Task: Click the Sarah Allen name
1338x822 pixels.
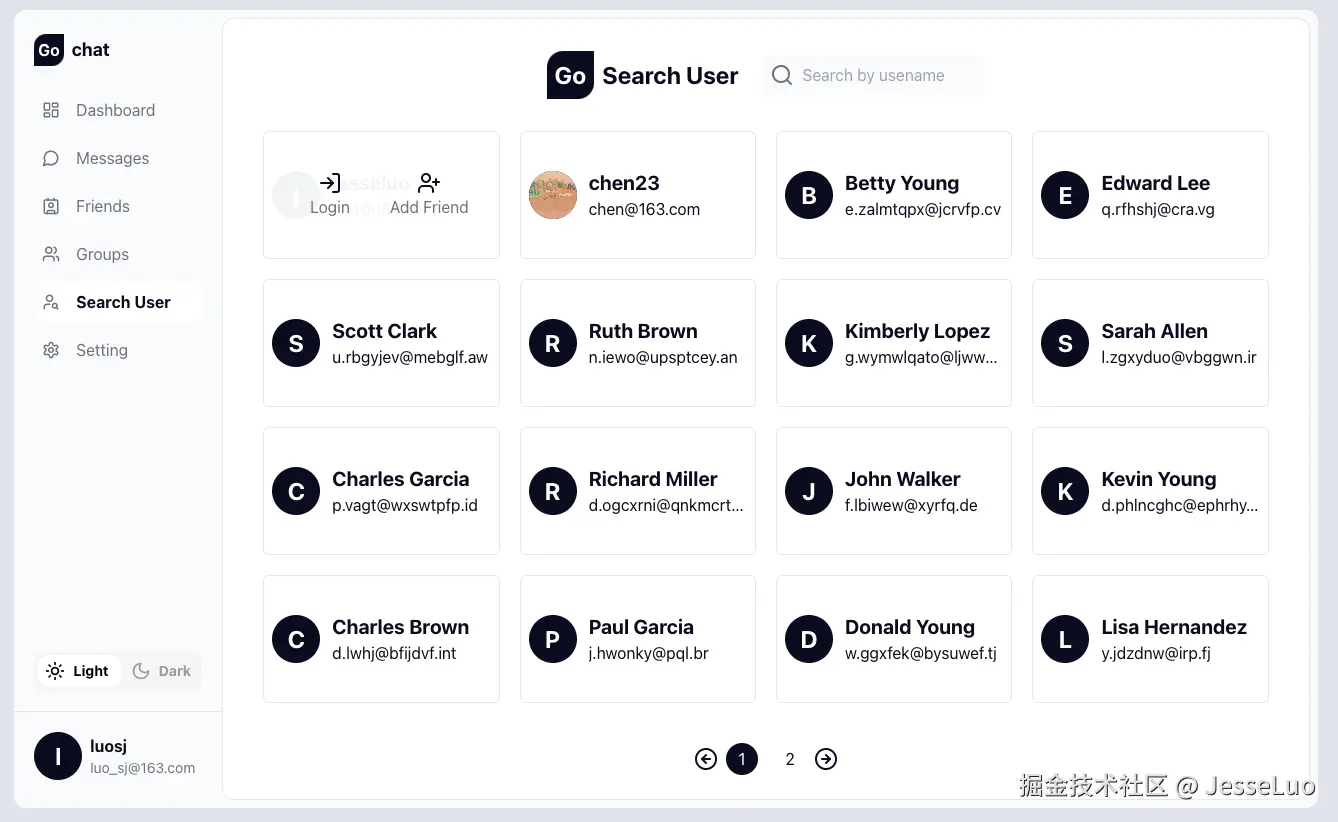Action: point(1154,331)
